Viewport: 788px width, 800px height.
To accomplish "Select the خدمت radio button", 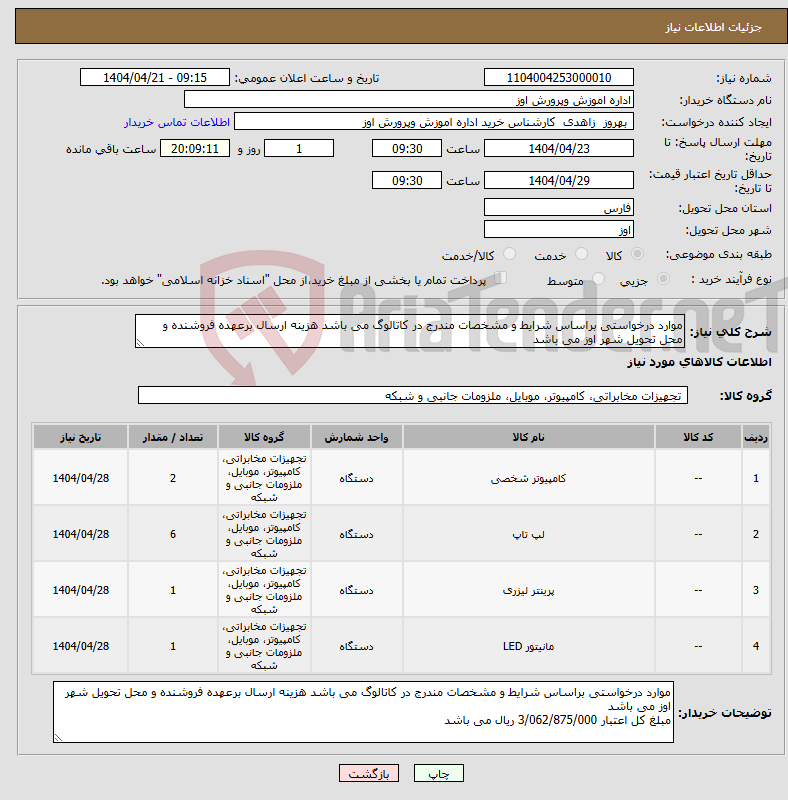I will pyautogui.click(x=581, y=254).
